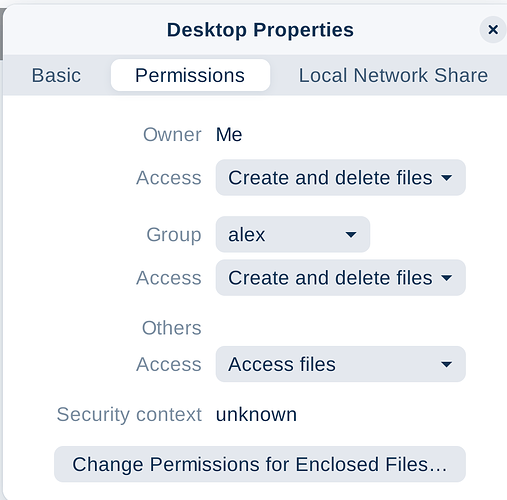
Task: Open the Local Network Share tab
Action: (393, 75)
